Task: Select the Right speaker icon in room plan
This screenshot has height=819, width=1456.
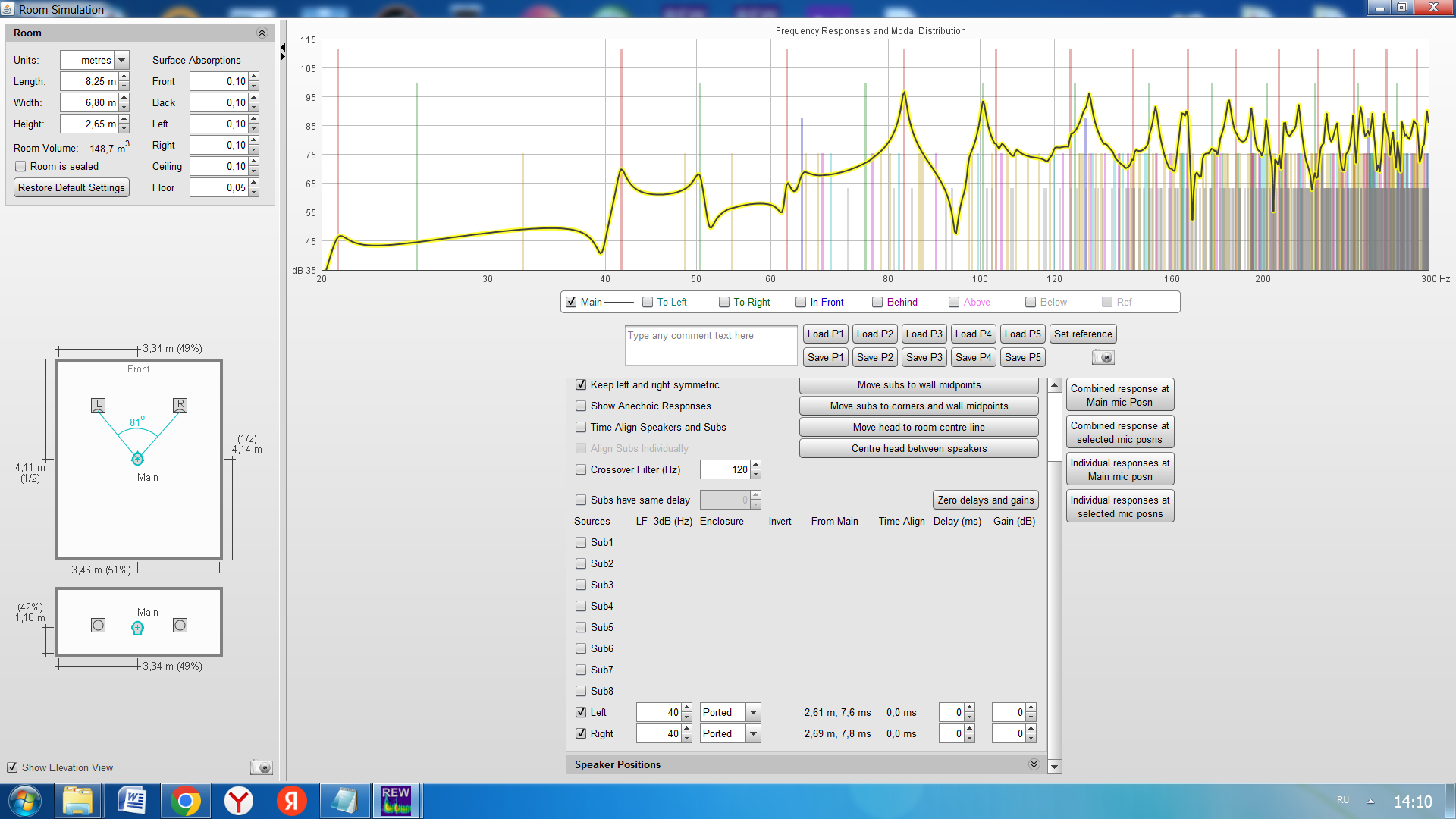Action: click(180, 405)
